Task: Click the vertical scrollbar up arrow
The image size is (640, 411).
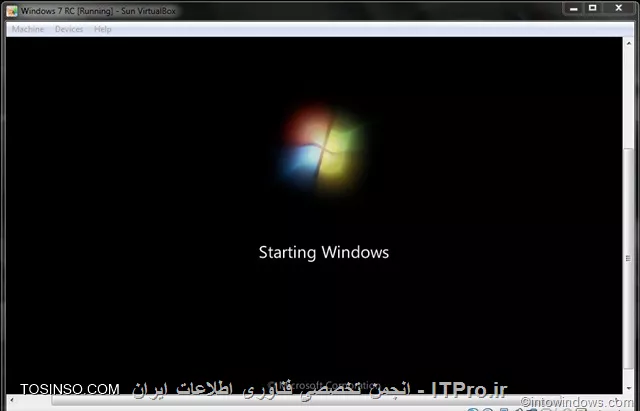Action: tap(629, 42)
